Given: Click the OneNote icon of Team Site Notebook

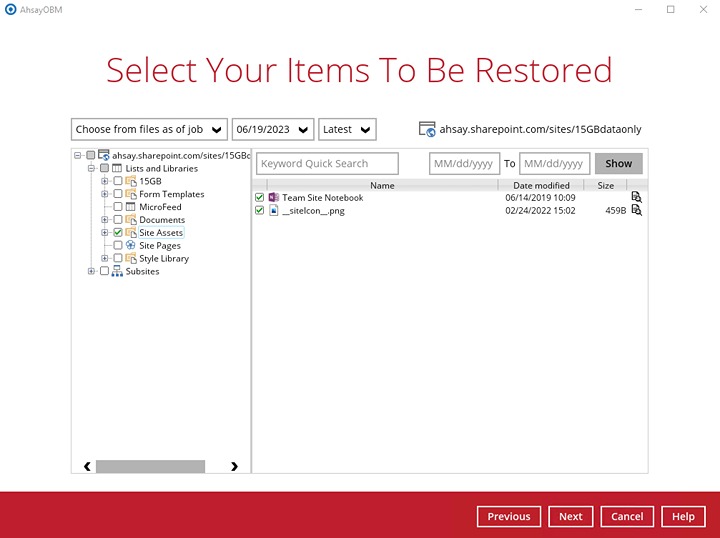Looking at the screenshot, I should pos(274,197).
